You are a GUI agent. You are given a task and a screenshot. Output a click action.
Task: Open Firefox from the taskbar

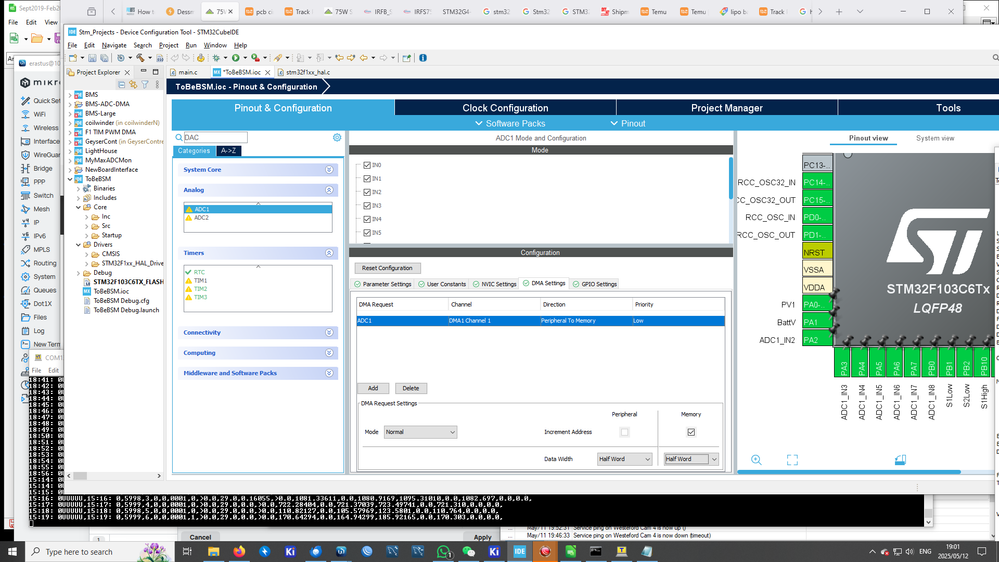coord(239,551)
